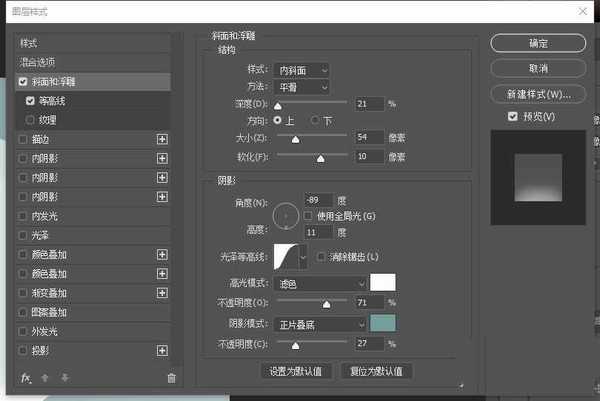Click the move effect up arrow

(x=44, y=378)
